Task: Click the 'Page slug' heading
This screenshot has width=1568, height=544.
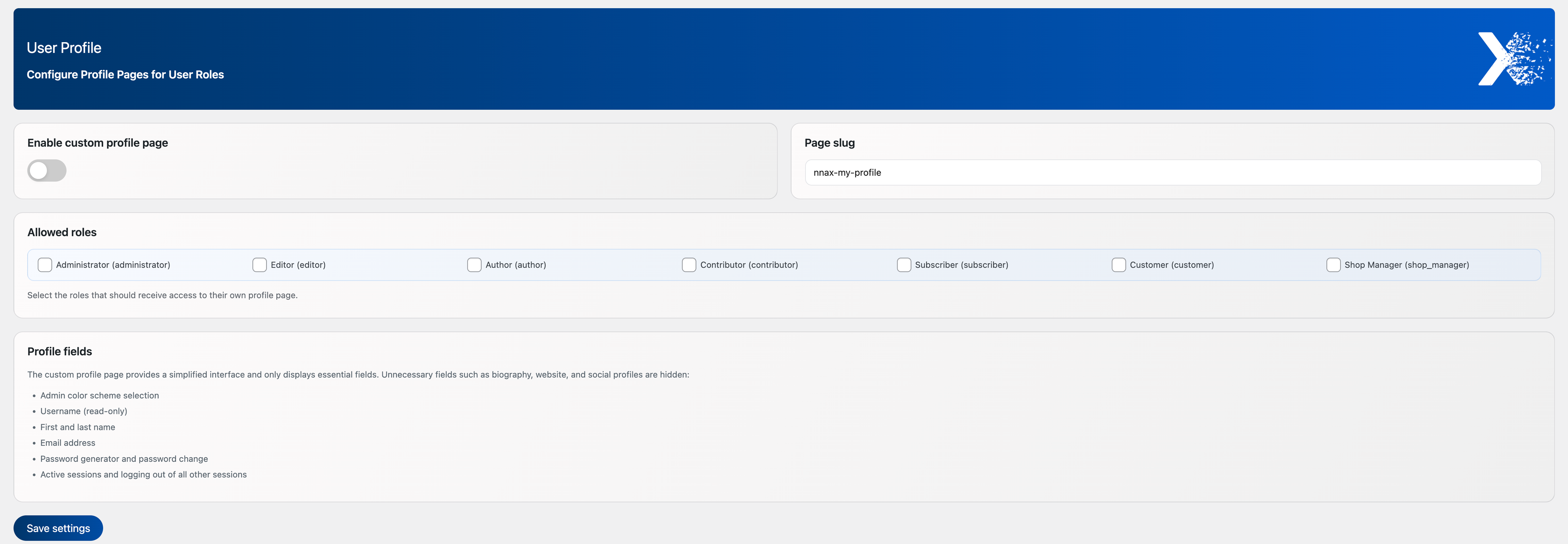Action: tap(830, 142)
